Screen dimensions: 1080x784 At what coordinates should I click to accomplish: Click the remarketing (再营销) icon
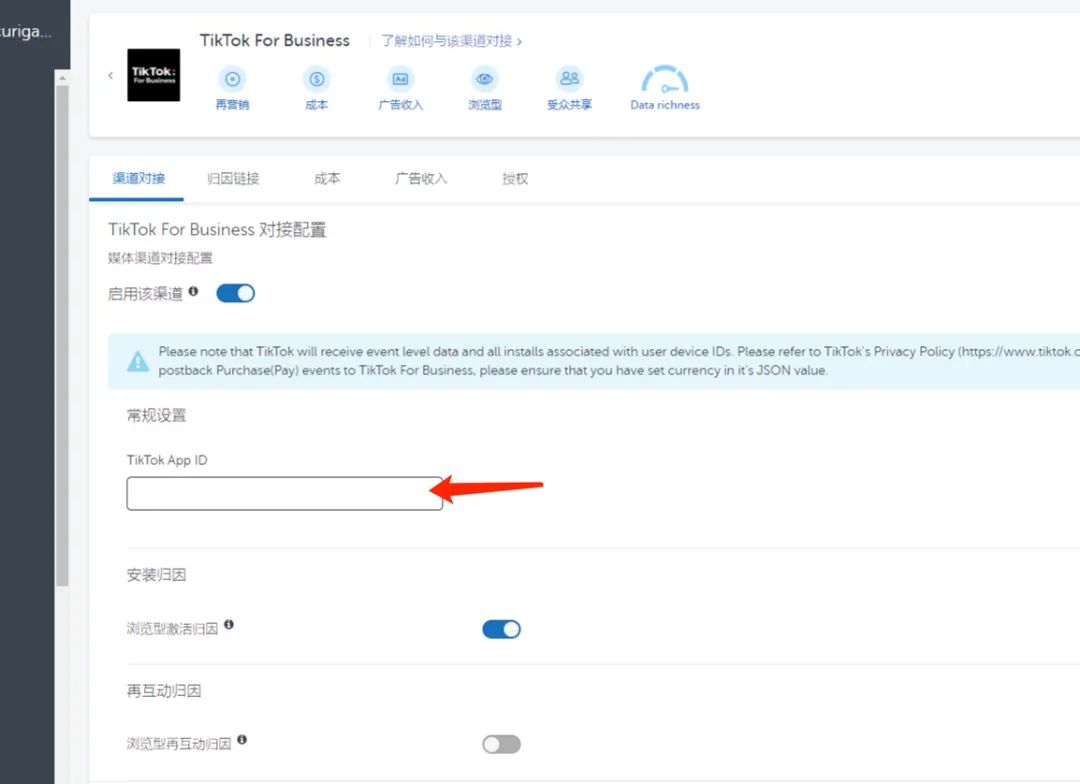tap(232, 79)
